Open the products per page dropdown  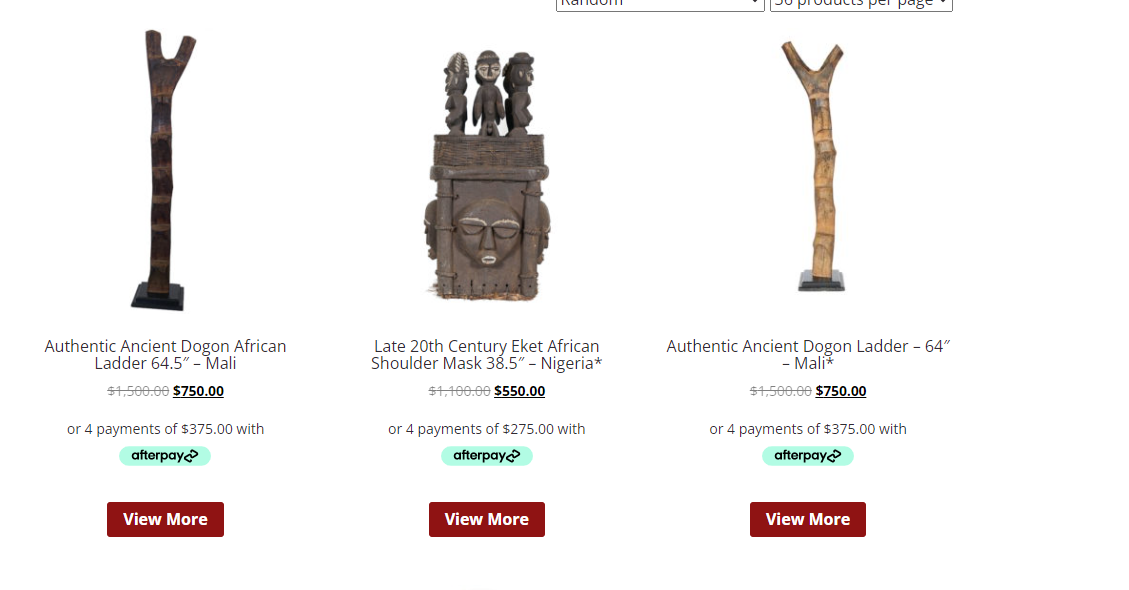861,4
